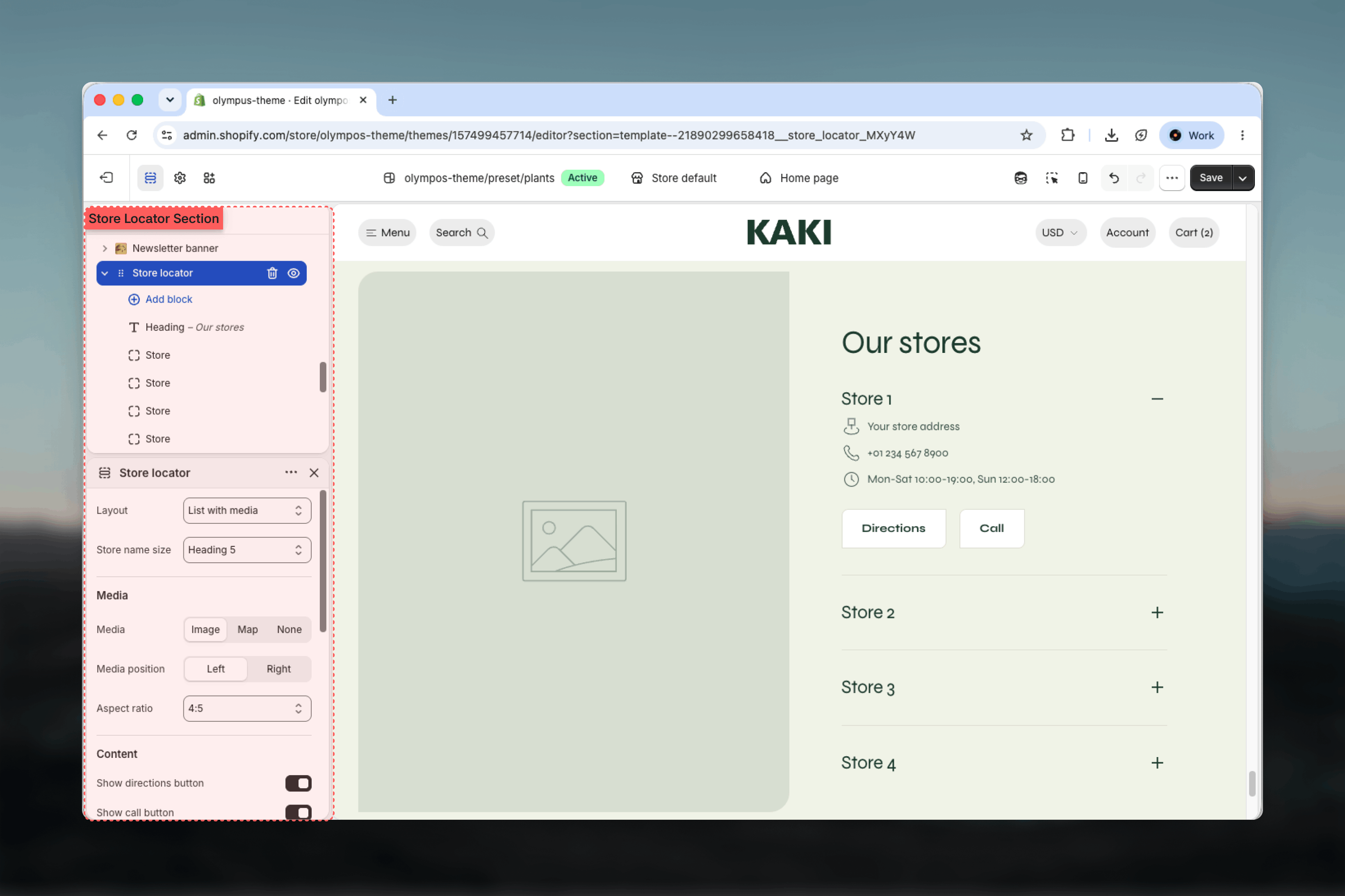Image resolution: width=1345 pixels, height=896 pixels.
Task: Click the drag handle on Store locator row
Action: (x=121, y=273)
